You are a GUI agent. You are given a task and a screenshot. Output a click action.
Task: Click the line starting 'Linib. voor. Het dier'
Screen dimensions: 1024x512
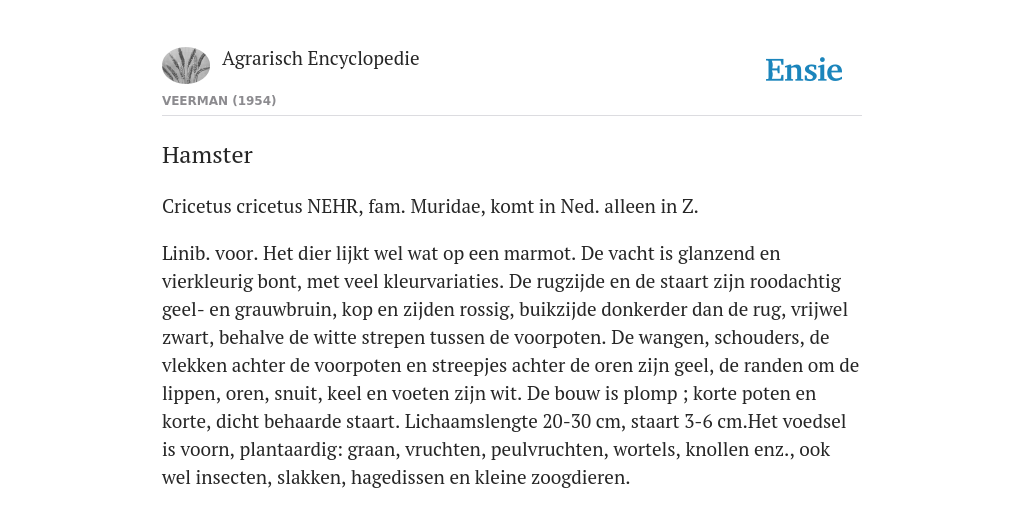click(471, 253)
